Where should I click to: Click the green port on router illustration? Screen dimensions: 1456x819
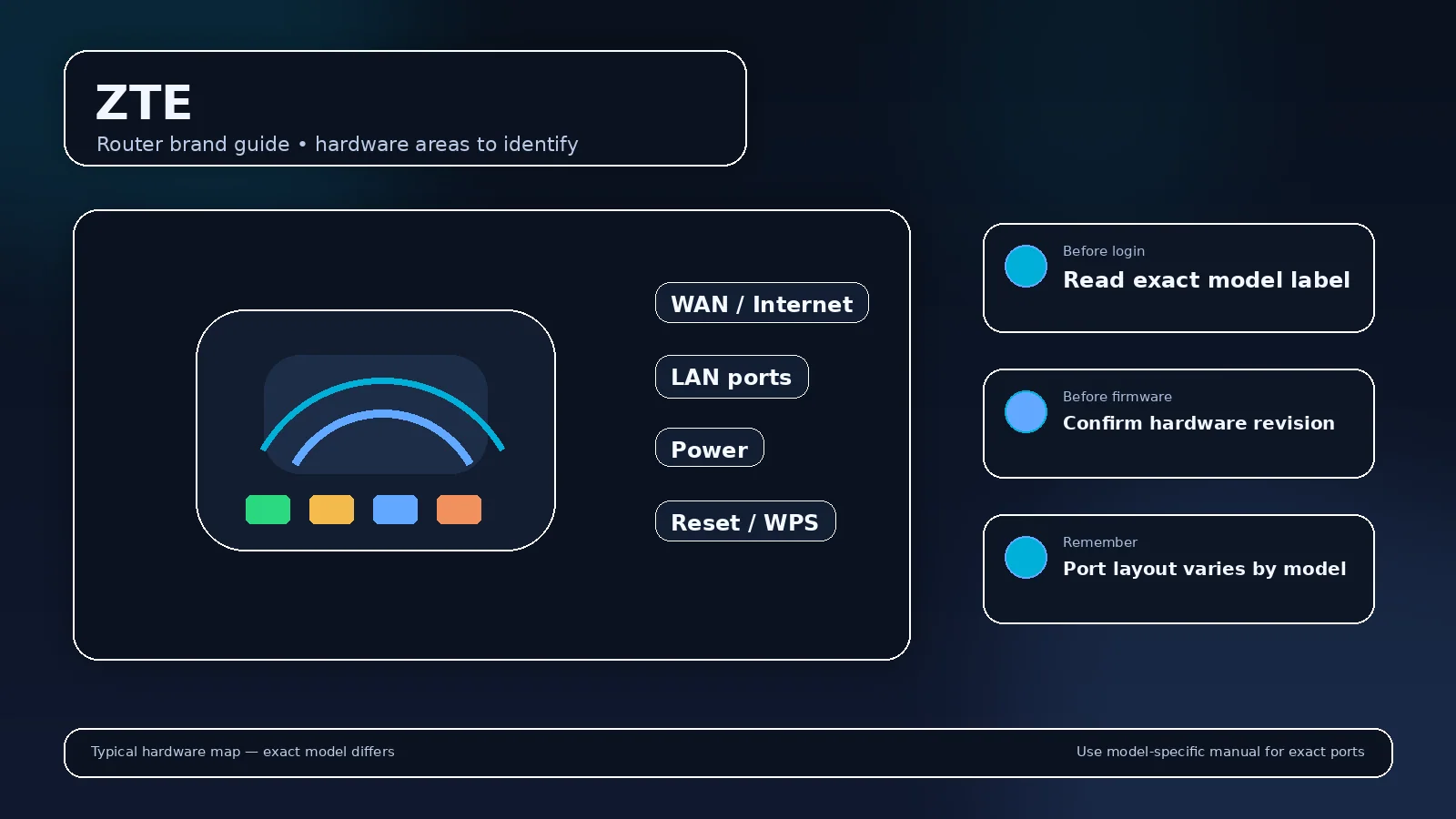[268, 510]
